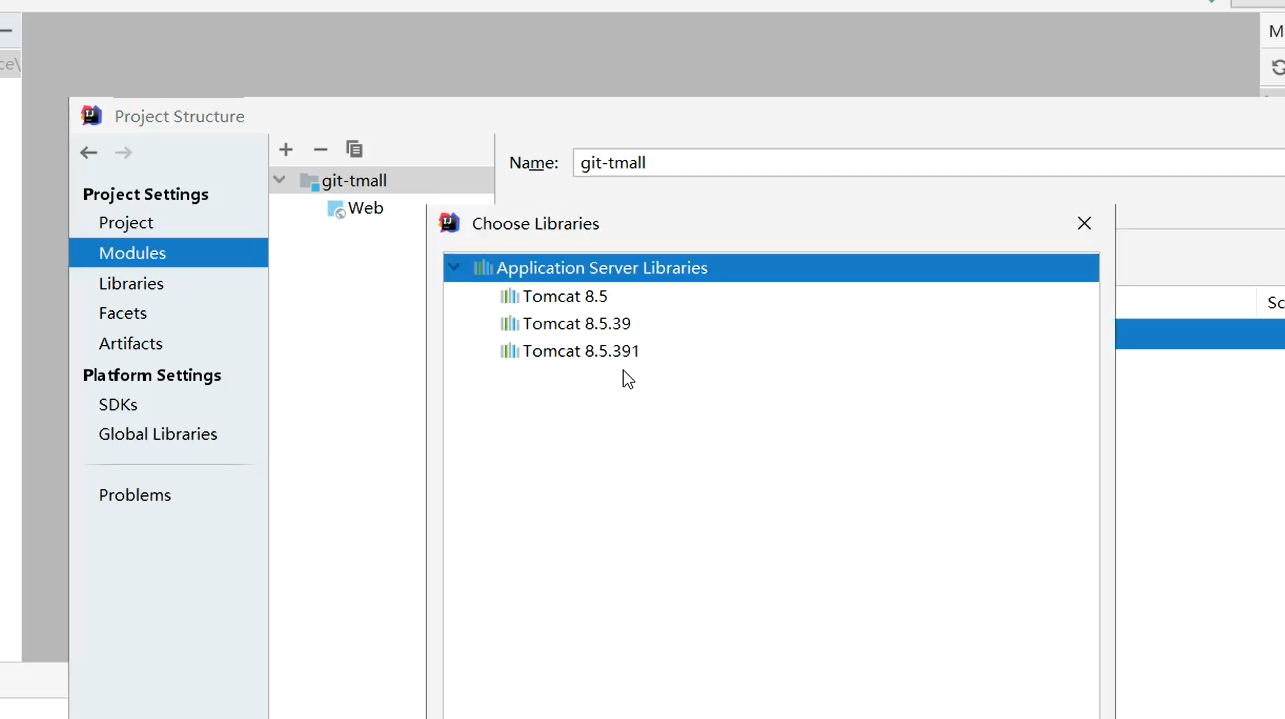This screenshot has height=719, width=1285.
Task: Open SDKs under Platform Settings
Action: click(118, 405)
